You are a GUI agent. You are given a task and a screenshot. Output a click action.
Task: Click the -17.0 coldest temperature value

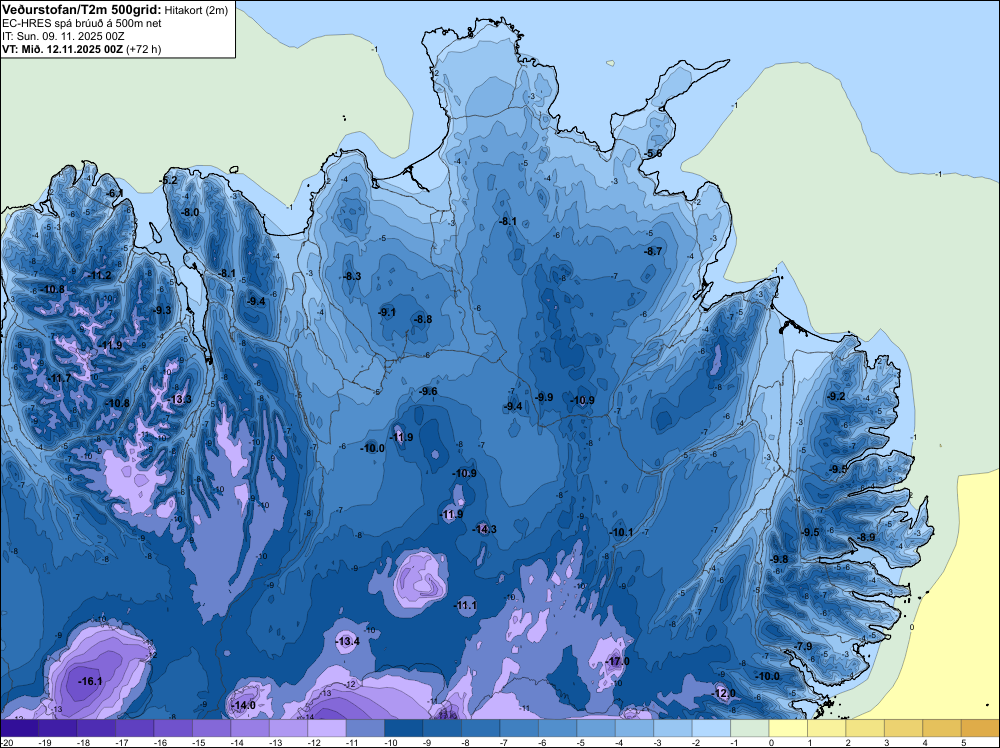(x=617, y=661)
